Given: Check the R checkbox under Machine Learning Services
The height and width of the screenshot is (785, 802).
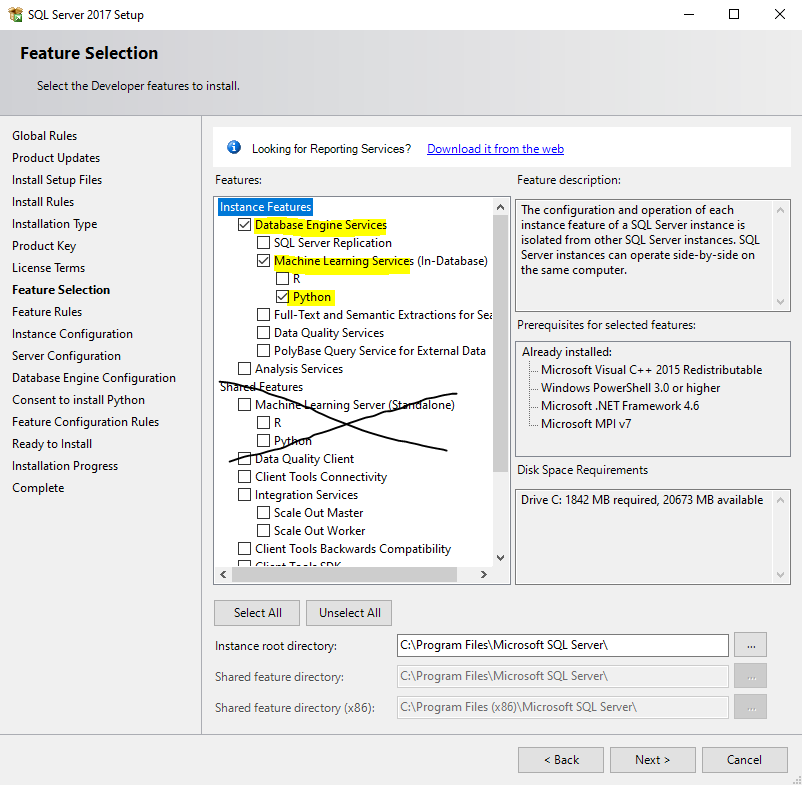Looking at the screenshot, I should (282, 279).
